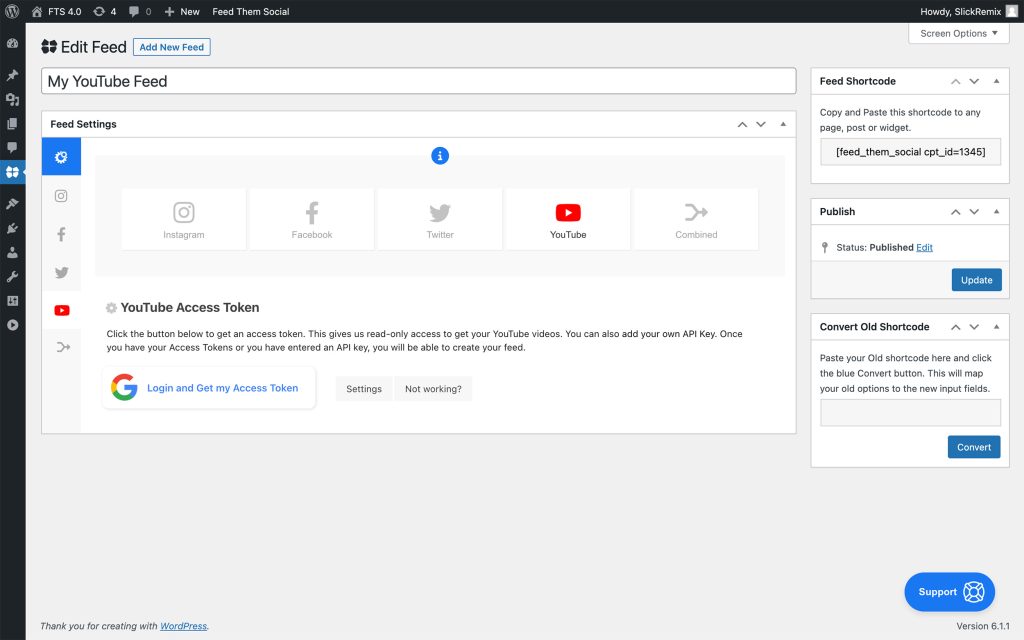Click Add New Feed button
This screenshot has height=640, width=1024.
point(172,47)
